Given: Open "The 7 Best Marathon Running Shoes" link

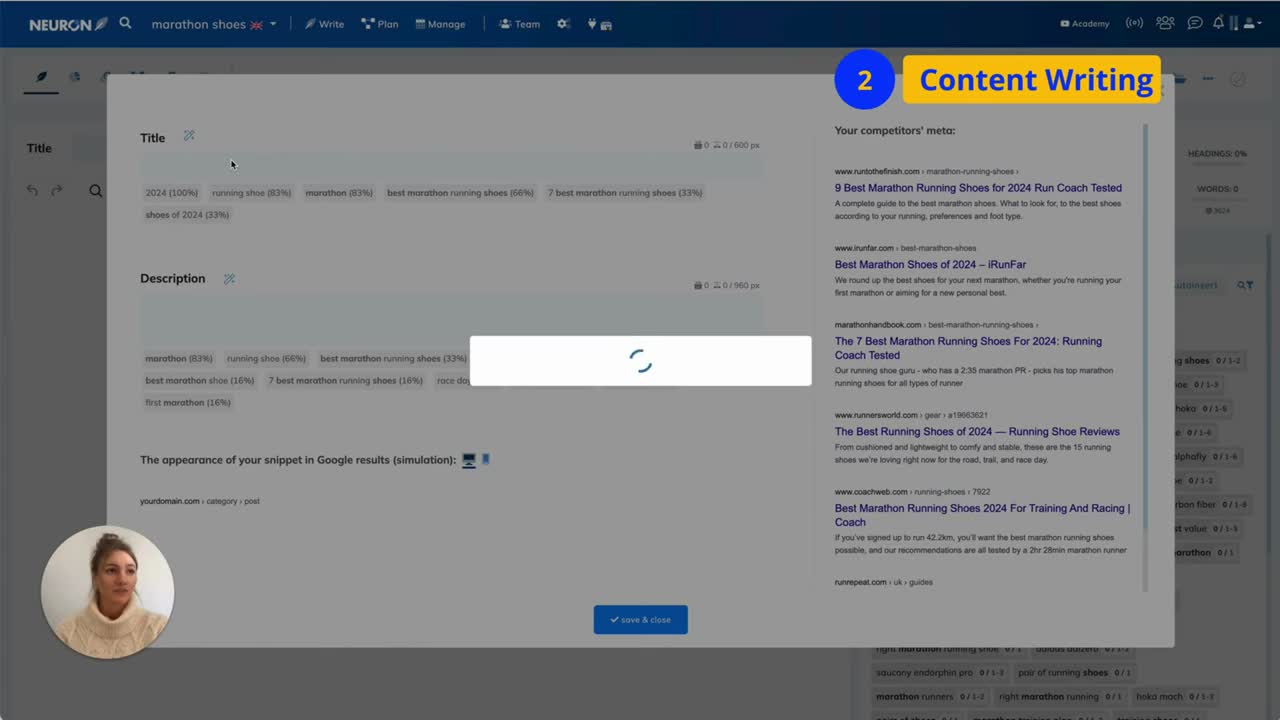Looking at the screenshot, I should point(968,348).
